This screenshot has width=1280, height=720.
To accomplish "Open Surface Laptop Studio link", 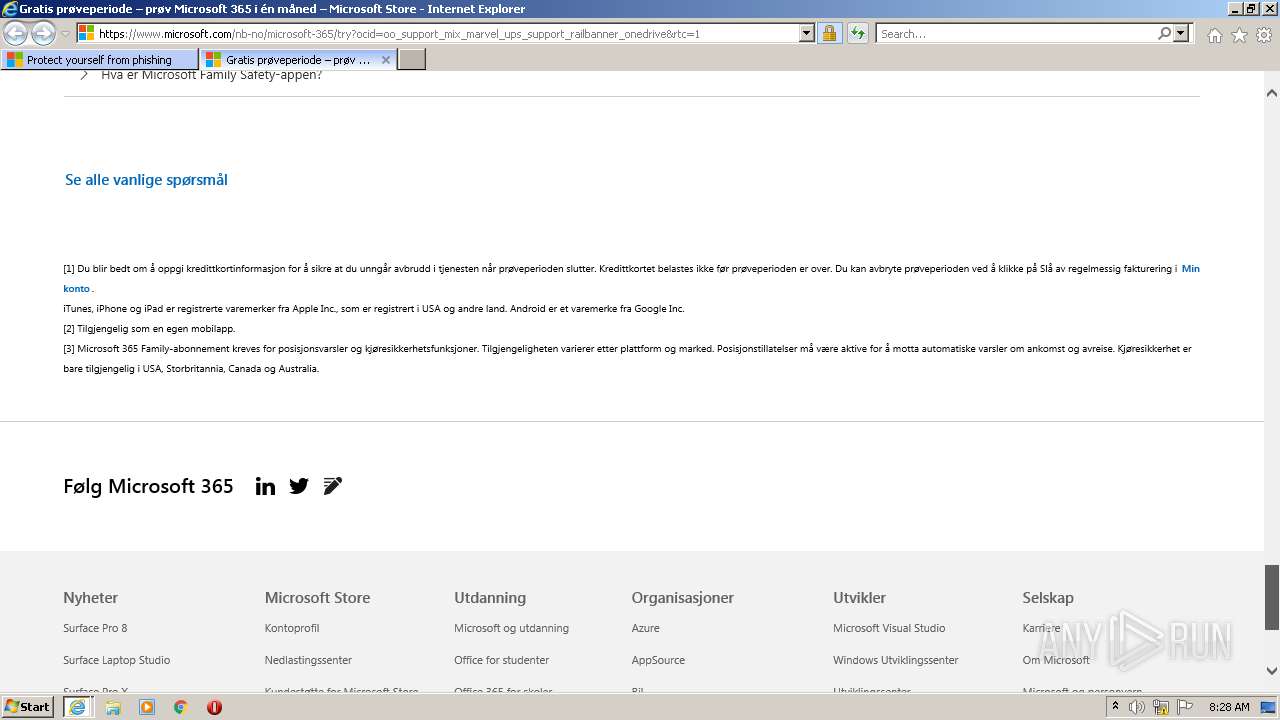I will point(116,660).
